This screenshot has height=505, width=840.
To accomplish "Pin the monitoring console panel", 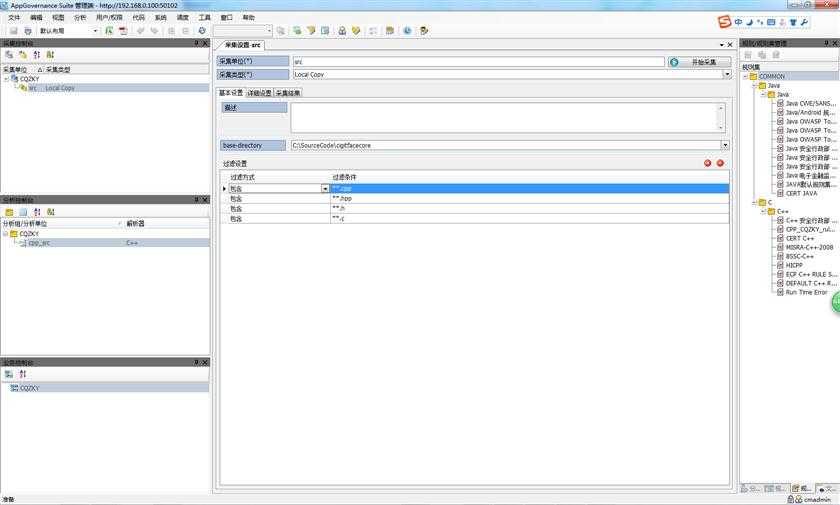I will coord(197,363).
